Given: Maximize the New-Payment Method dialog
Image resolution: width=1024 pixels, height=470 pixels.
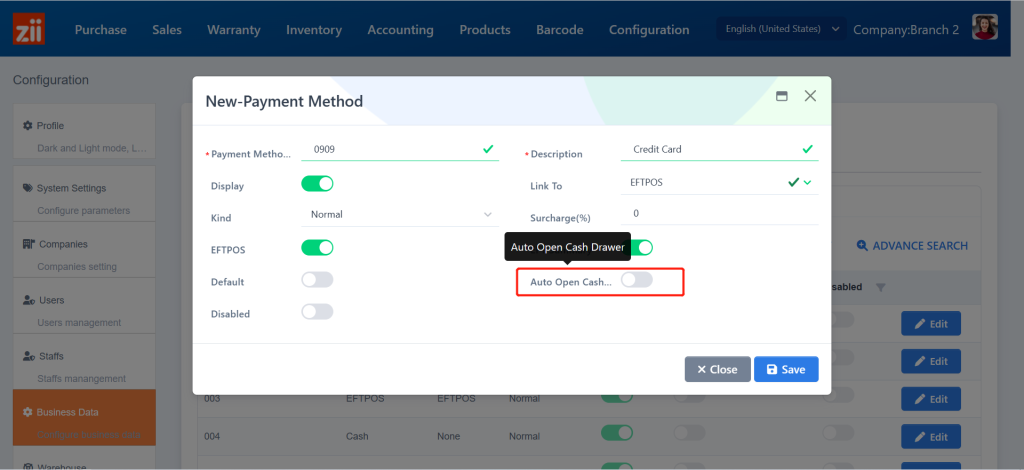Looking at the screenshot, I should tap(782, 96).
